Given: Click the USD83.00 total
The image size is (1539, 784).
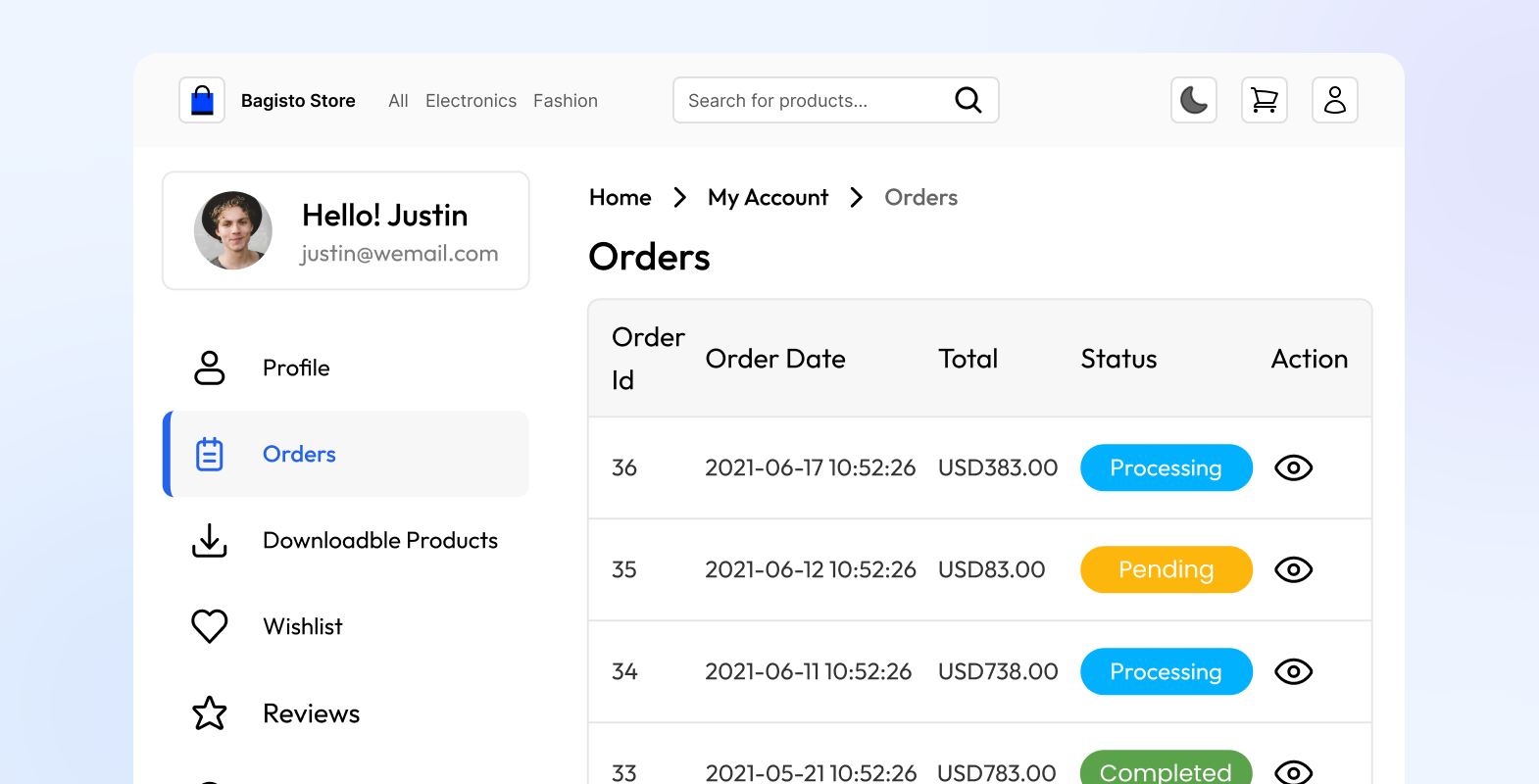Looking at the screenshot, I should coord(991,569).
